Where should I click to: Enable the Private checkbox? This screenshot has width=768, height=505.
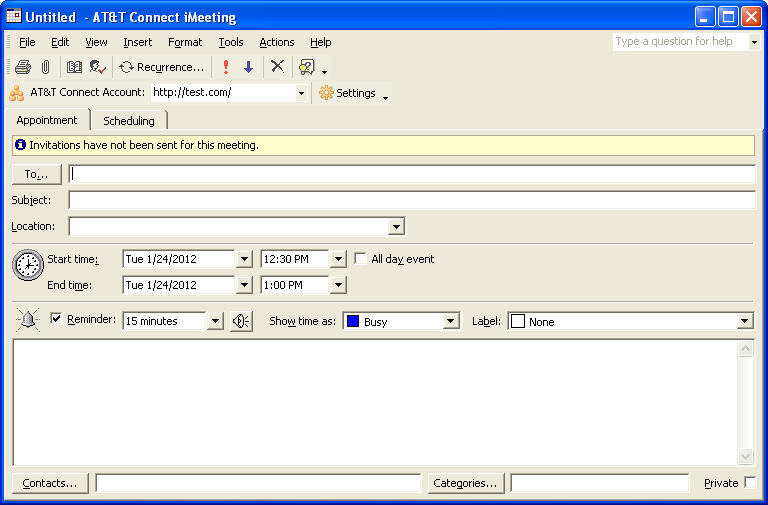pyautogui.click(x=750, y=482)
